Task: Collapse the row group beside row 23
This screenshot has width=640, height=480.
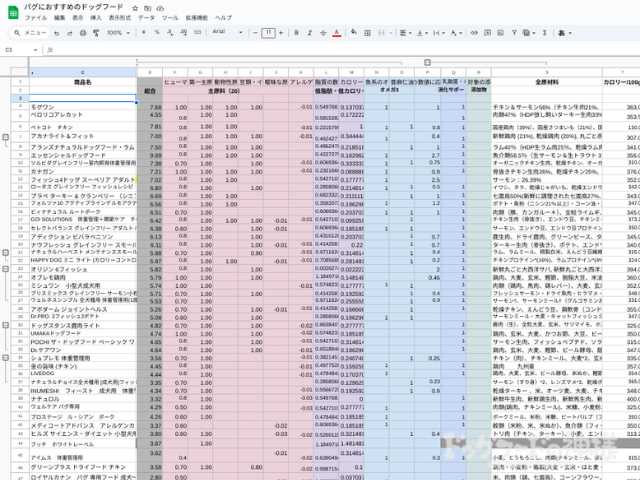Action: click(x=6, y=269)
